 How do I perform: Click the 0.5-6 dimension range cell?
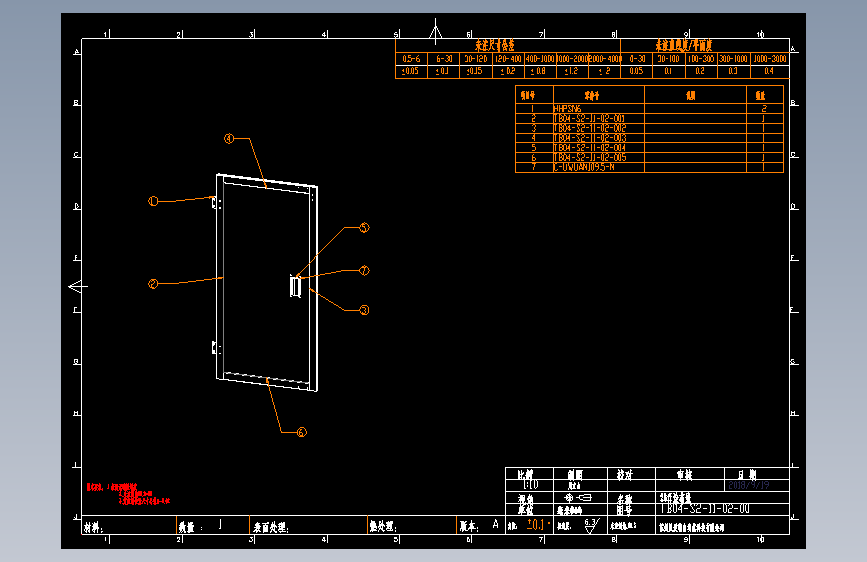(x=411, y=59)
